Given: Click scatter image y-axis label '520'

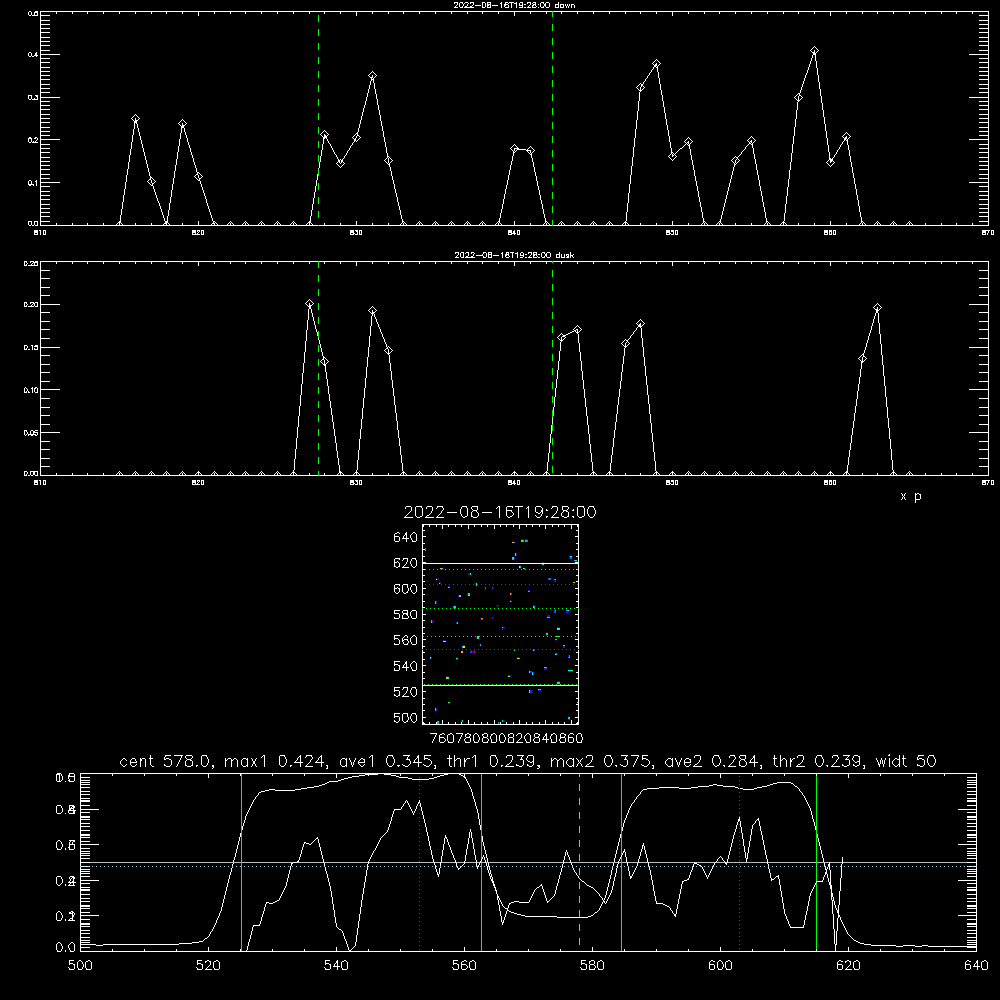Looking at the screenshot, I should pyautogui.click(x=406, y=692).
